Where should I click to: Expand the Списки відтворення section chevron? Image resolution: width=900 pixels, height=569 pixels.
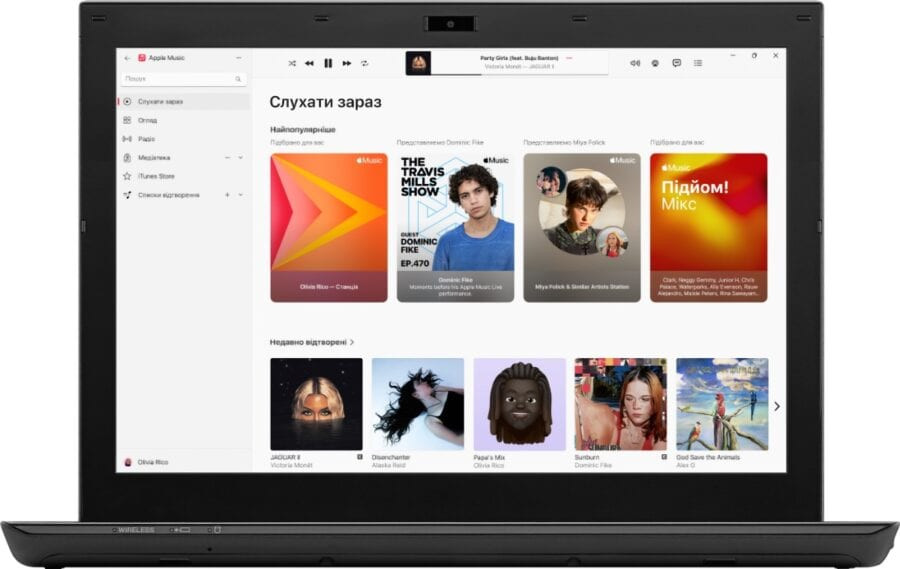(x=240, y=195)
